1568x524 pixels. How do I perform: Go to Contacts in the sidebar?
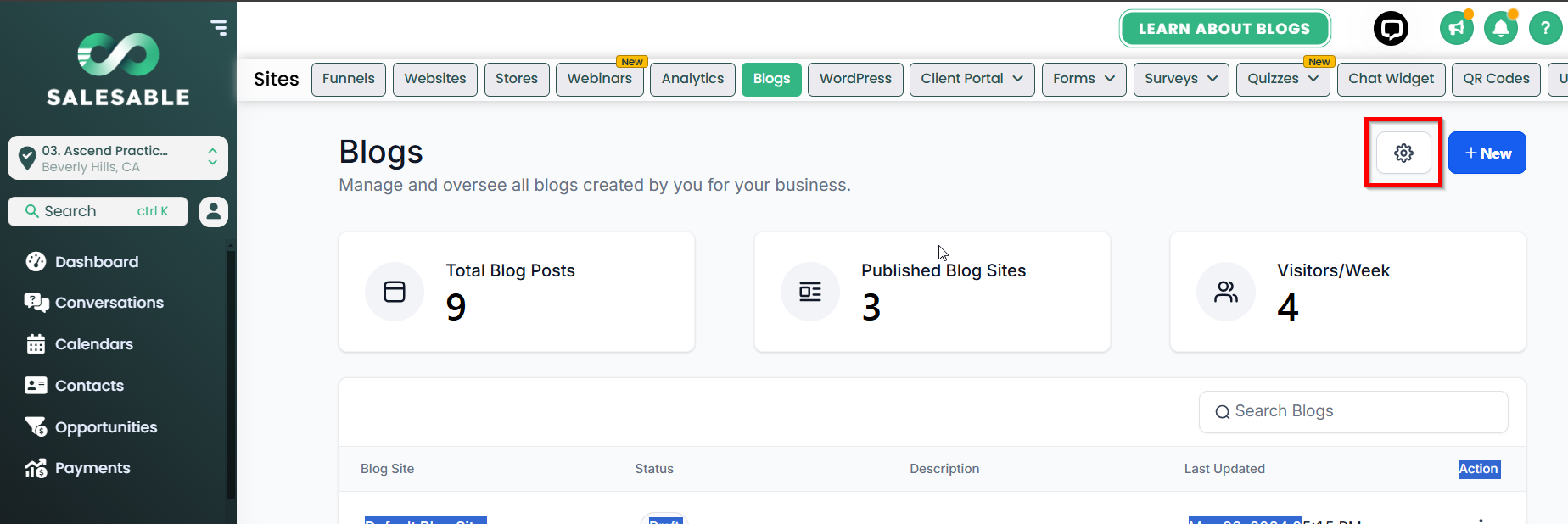click(89, 386)
